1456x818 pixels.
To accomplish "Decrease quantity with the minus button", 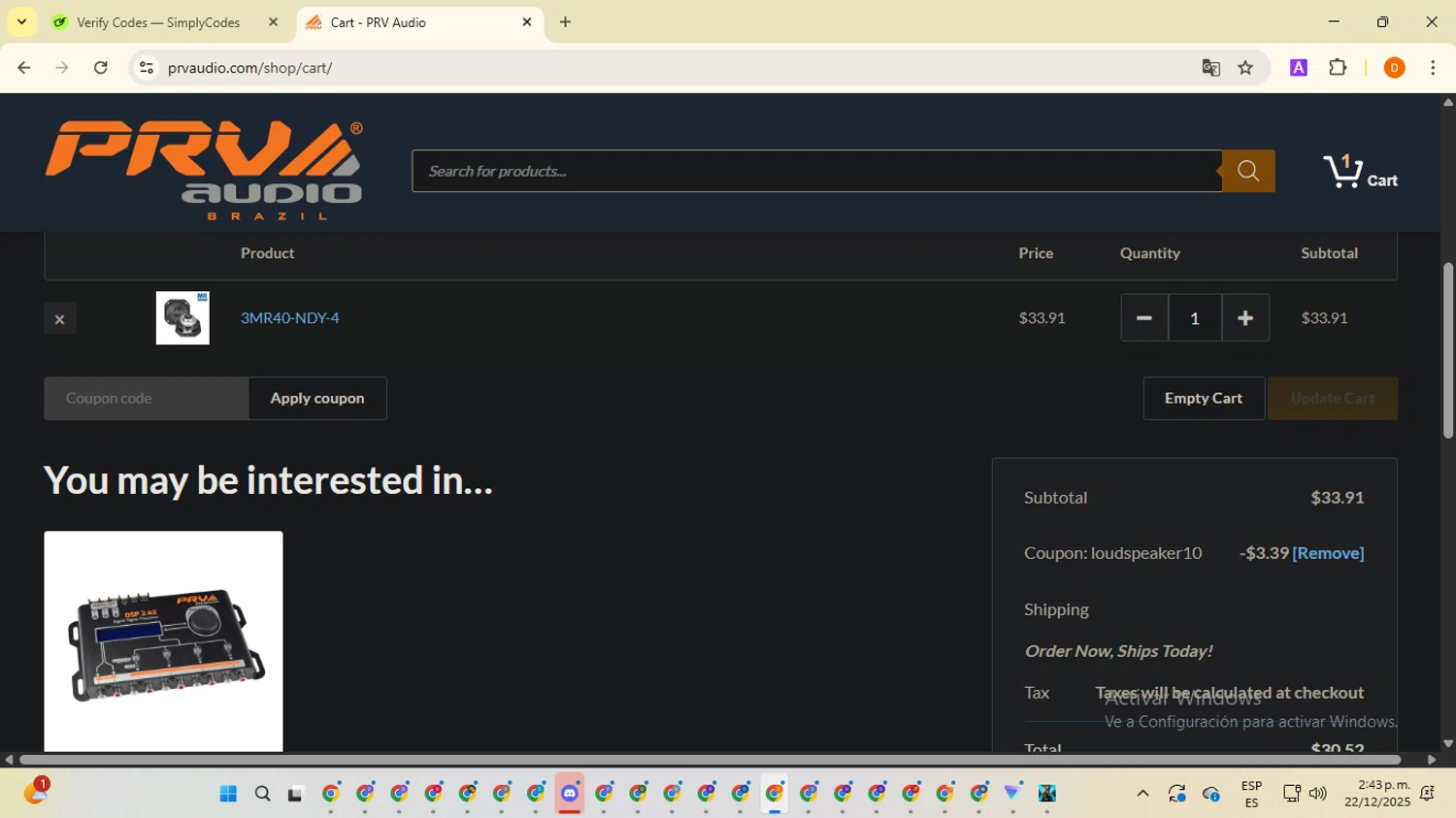I will 1144,318.
